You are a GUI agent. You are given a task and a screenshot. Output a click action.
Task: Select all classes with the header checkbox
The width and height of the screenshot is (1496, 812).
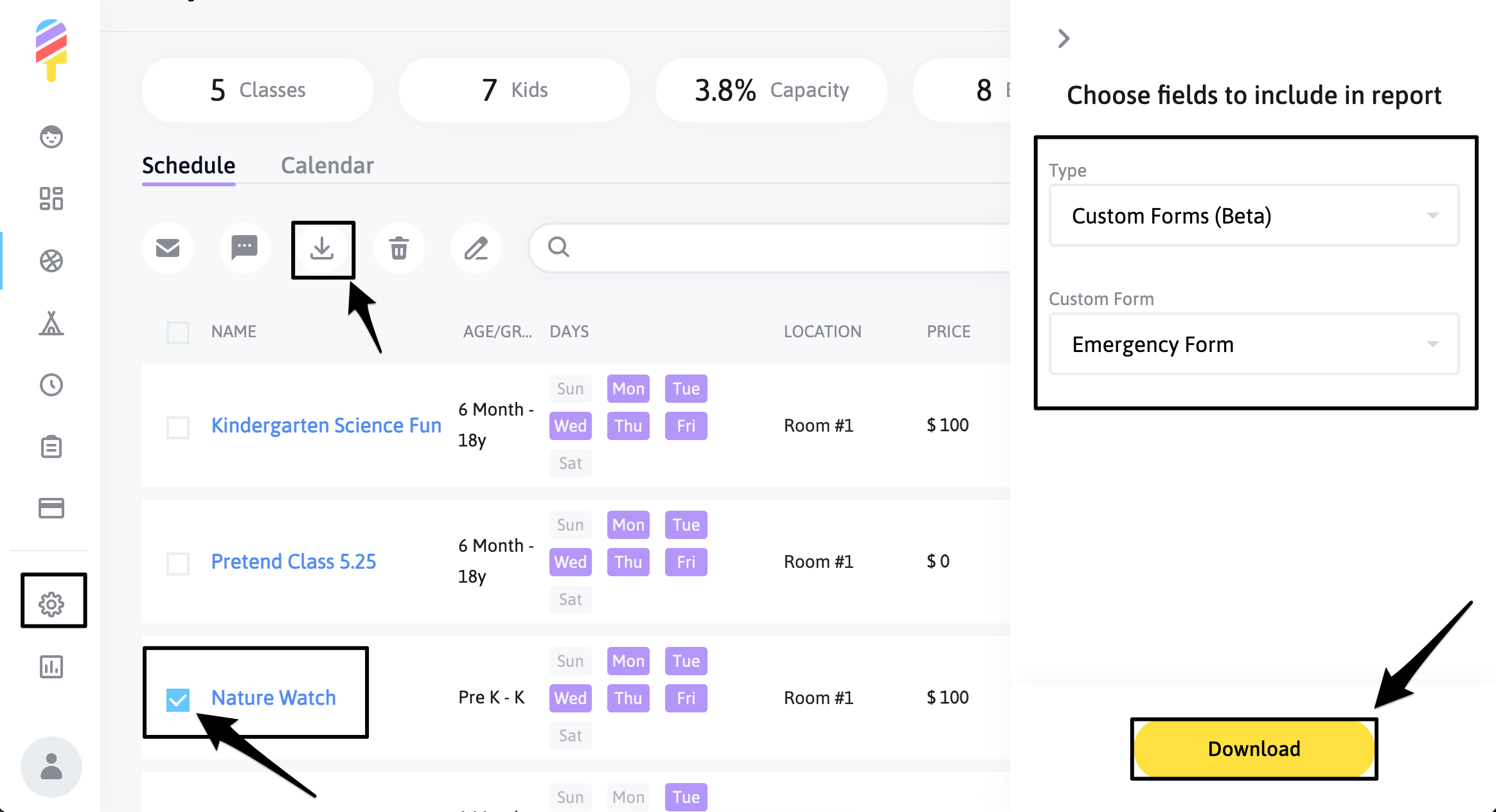click(178, 333)
